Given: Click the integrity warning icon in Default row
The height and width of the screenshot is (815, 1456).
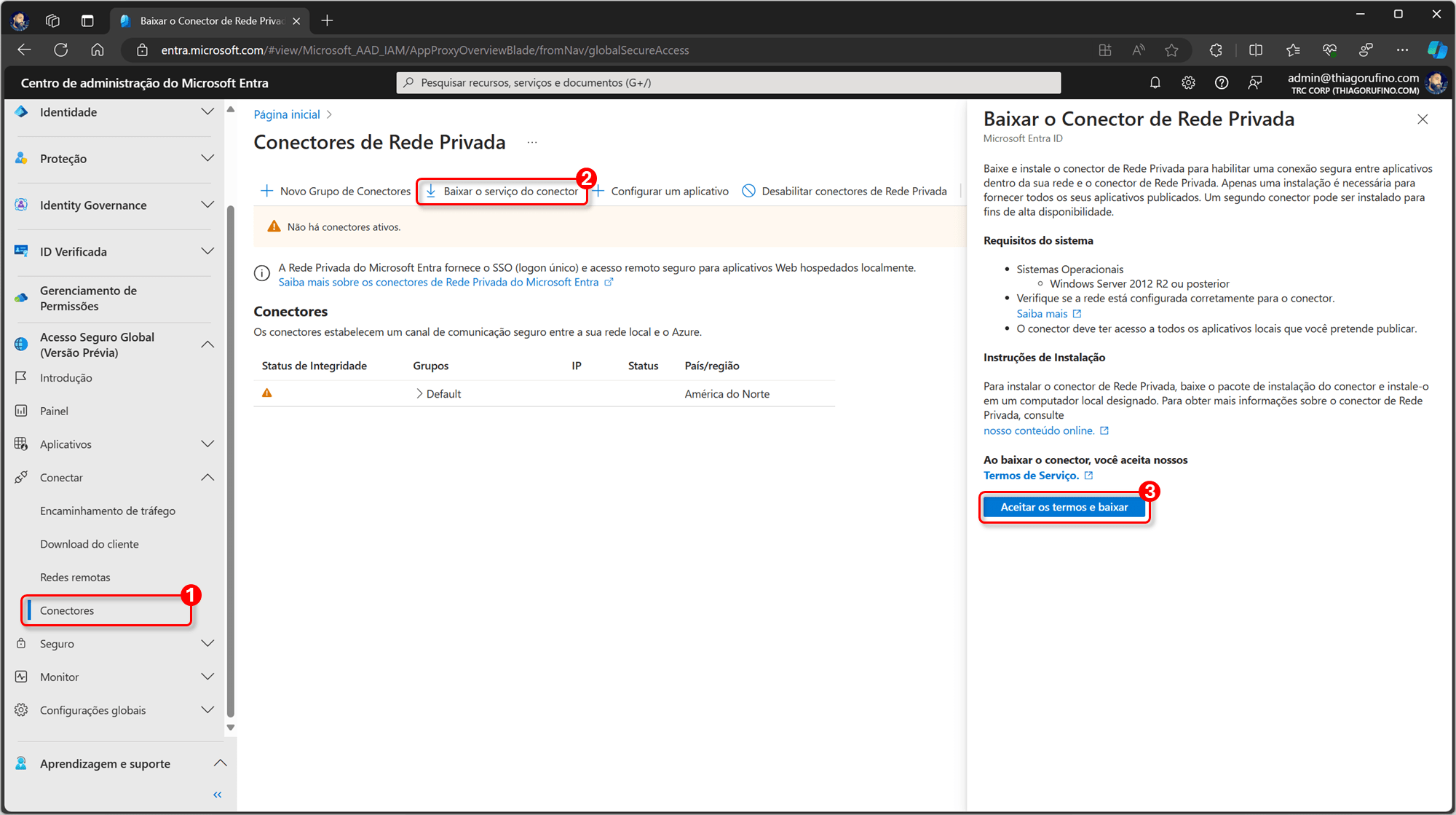Looking at the screenshot, I should [x=267, y=393].
